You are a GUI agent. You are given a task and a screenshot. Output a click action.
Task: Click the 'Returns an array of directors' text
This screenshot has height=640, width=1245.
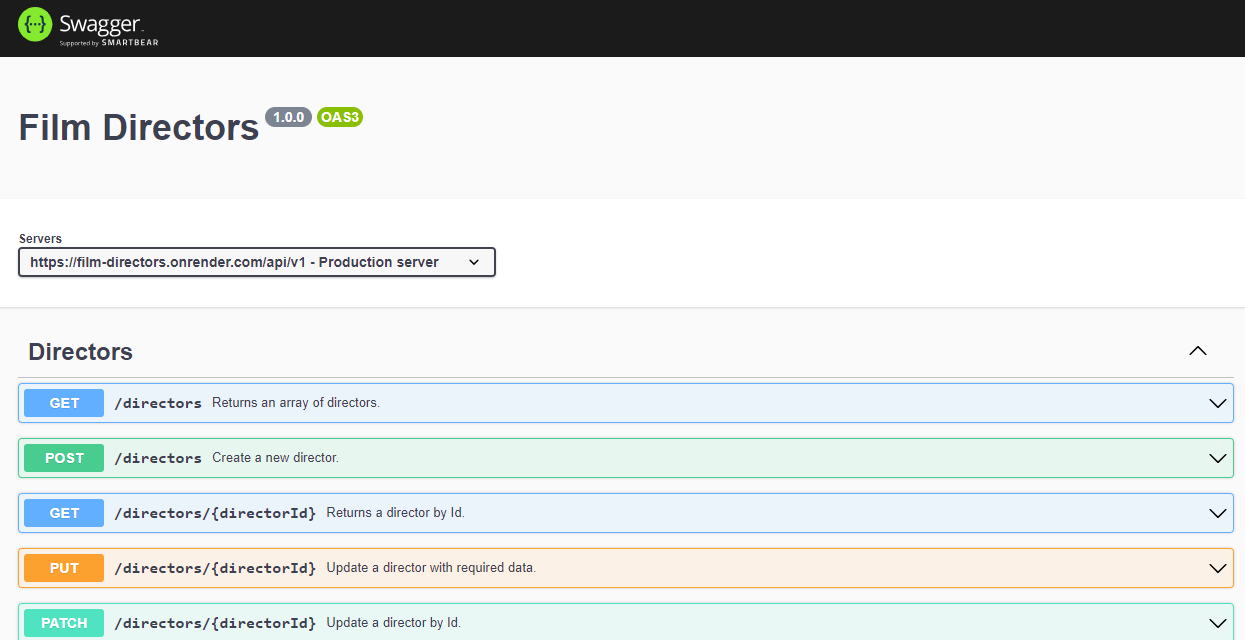(x=295, y=403)
